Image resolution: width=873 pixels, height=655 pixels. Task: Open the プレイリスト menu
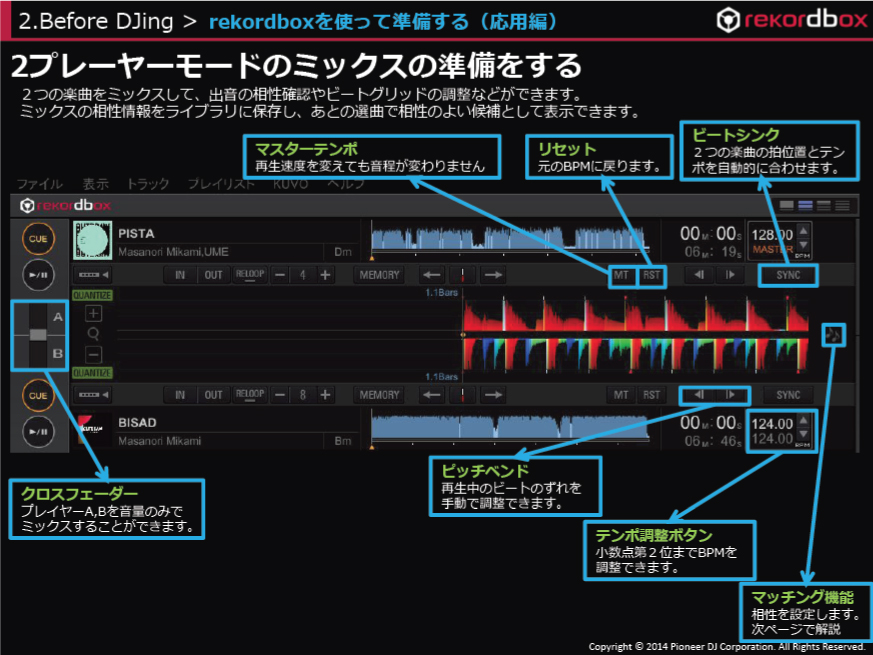(221, 184)
